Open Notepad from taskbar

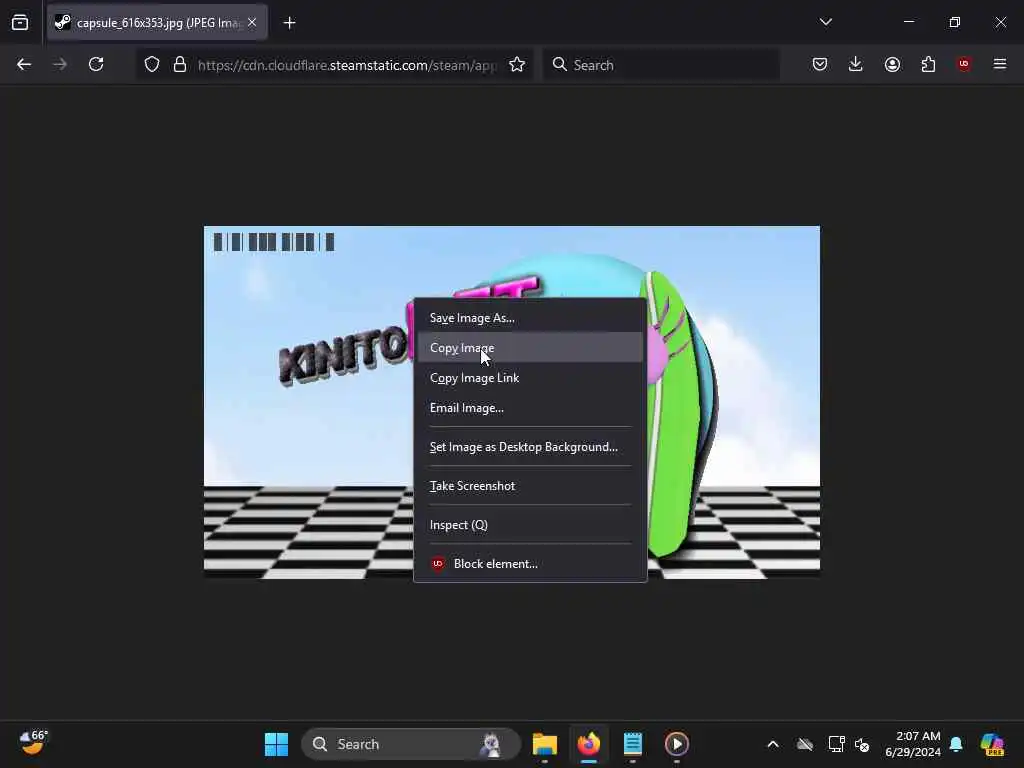pyautogui.click(x=632, y=744)
